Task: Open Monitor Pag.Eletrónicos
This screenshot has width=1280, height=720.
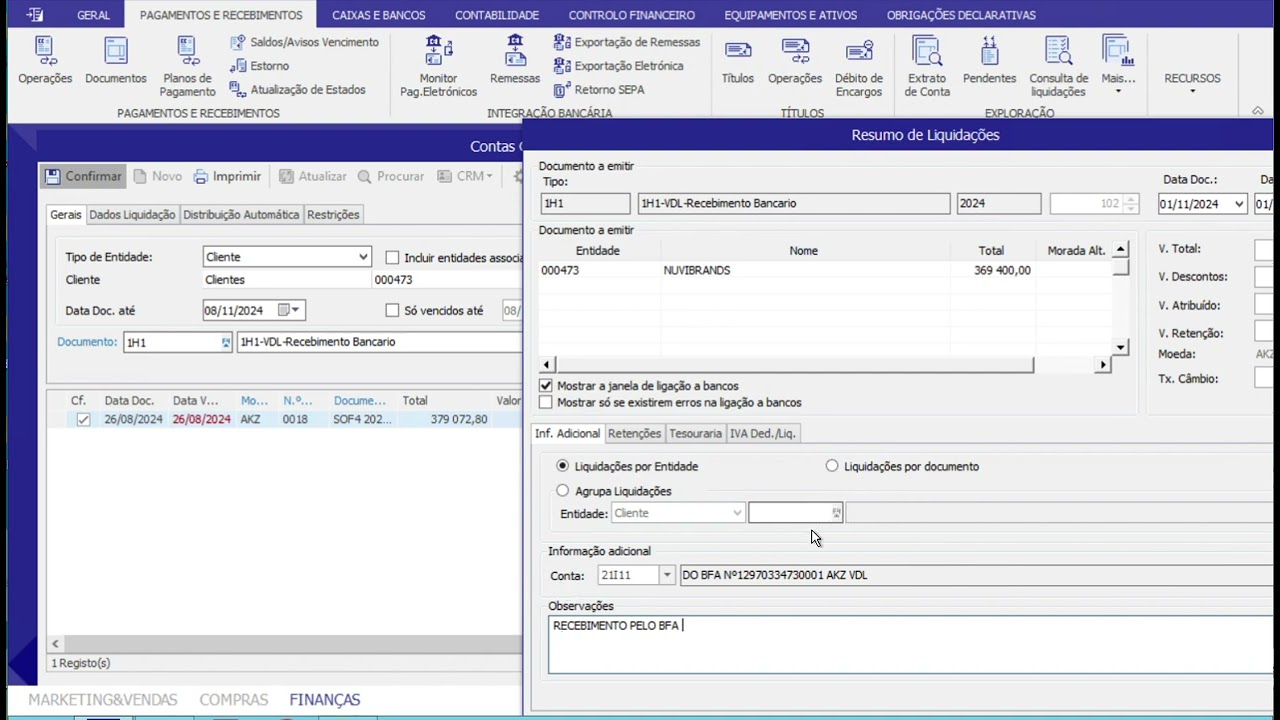Action: click(438, 67)
